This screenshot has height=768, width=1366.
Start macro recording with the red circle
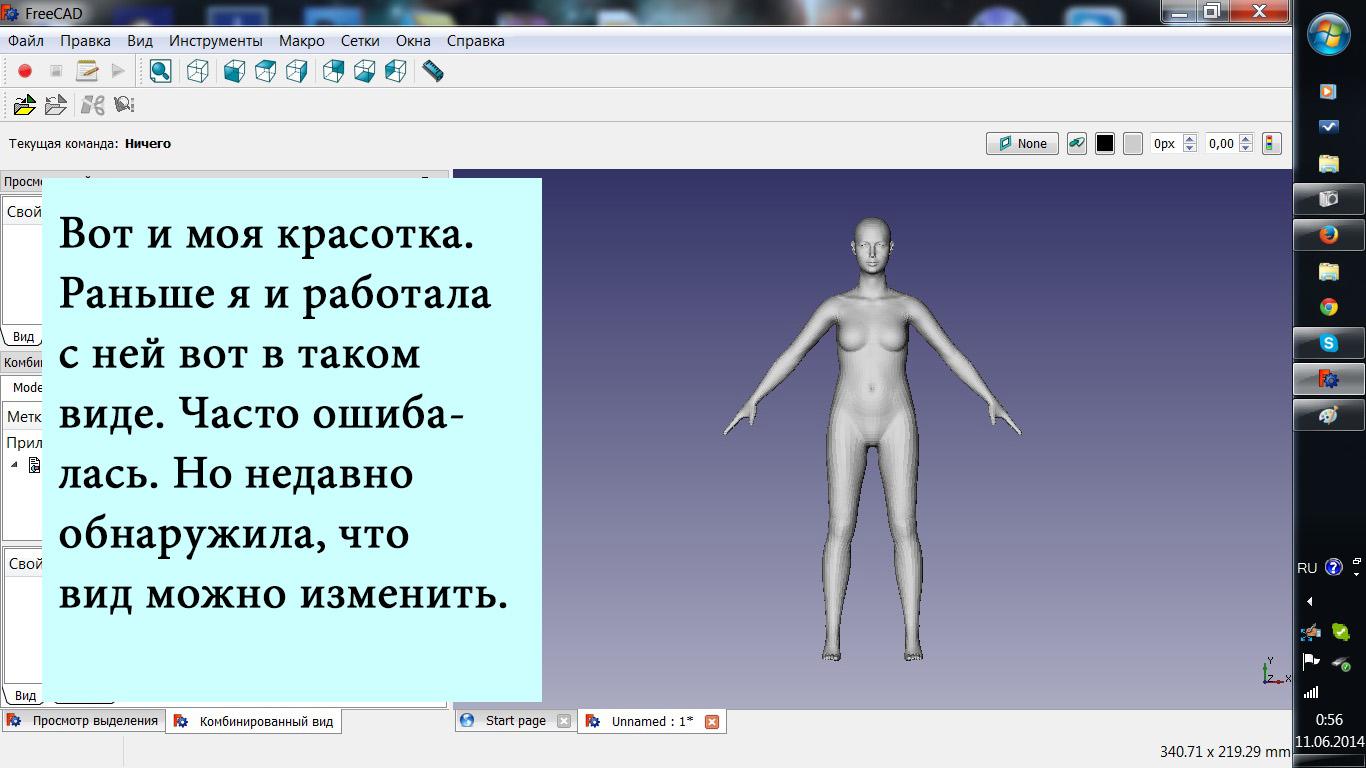click(25, 71)
